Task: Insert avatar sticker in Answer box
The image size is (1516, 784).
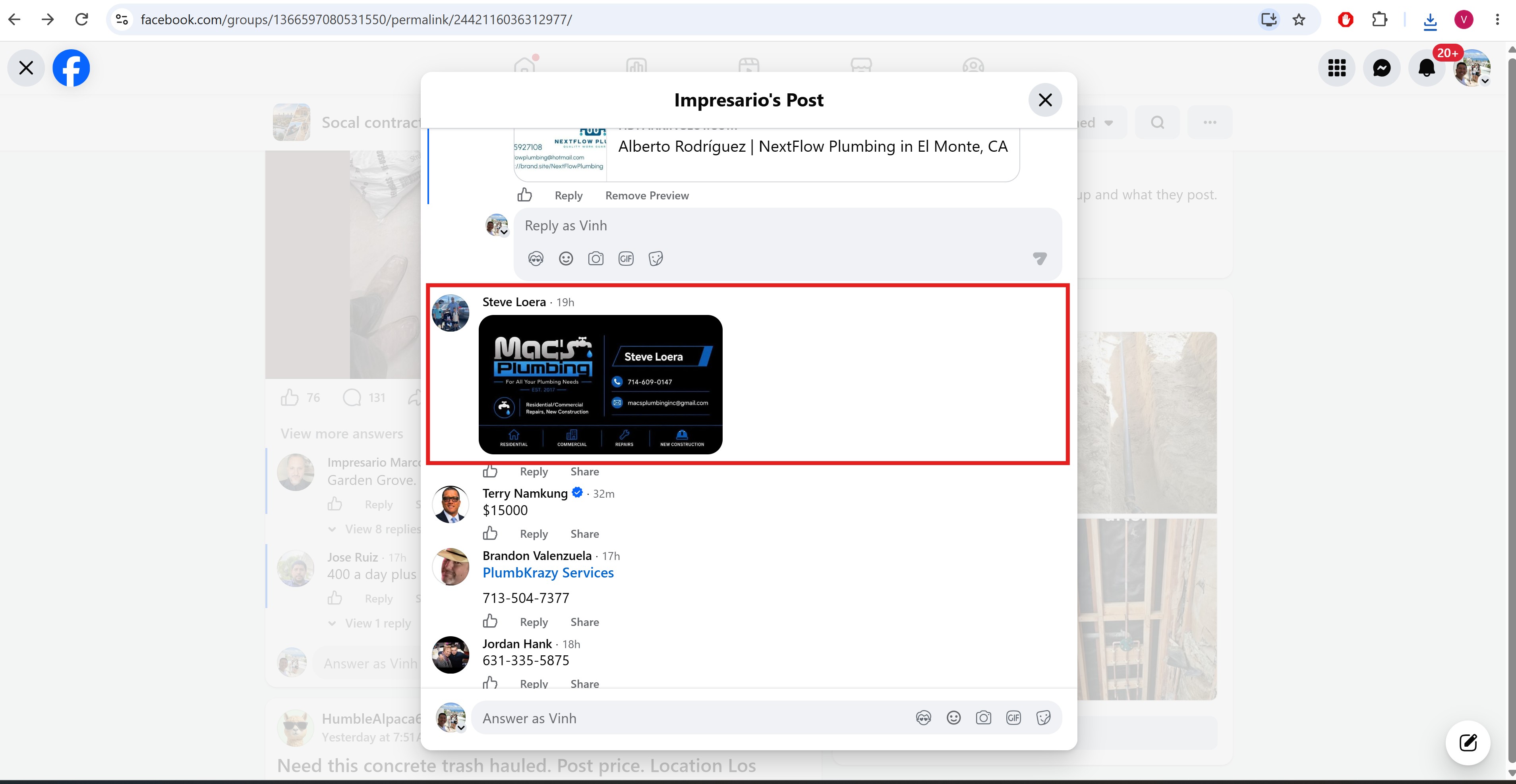Action: pyautogui.click(x=923, y=718)
